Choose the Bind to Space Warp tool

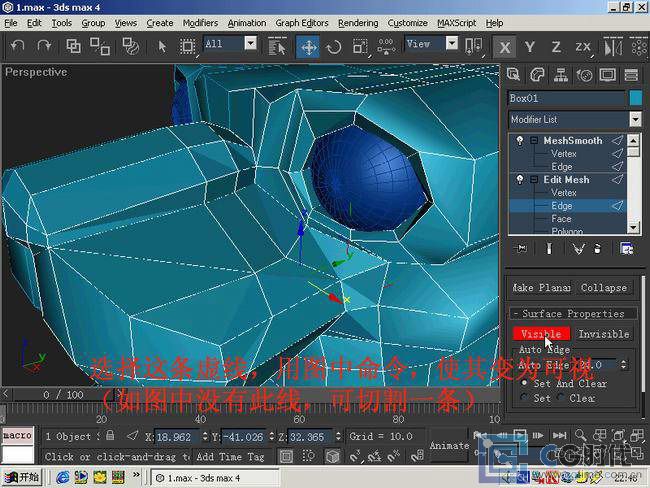[131, 46]
